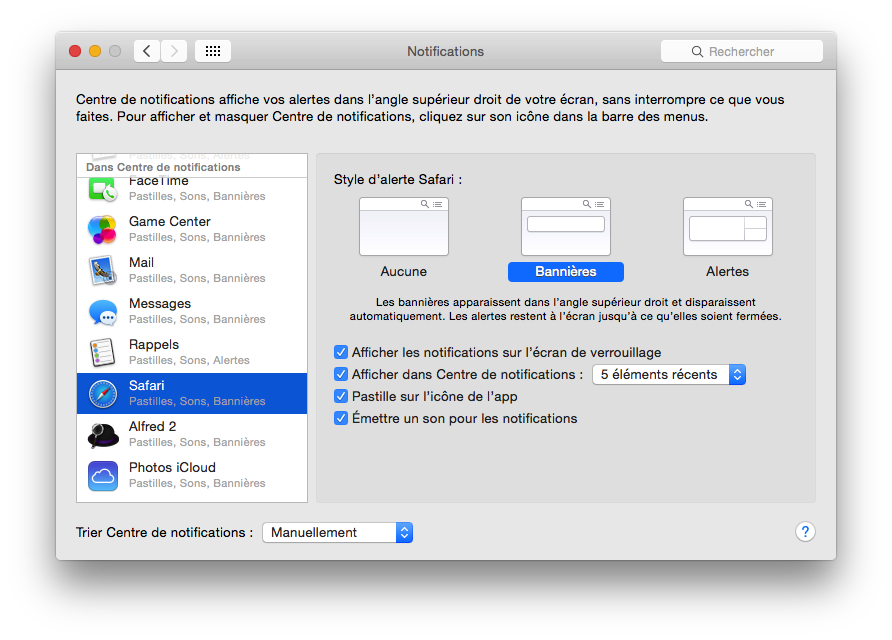892x640 pixels.
Task: Select Rappels in the app list
Action: 192,352
